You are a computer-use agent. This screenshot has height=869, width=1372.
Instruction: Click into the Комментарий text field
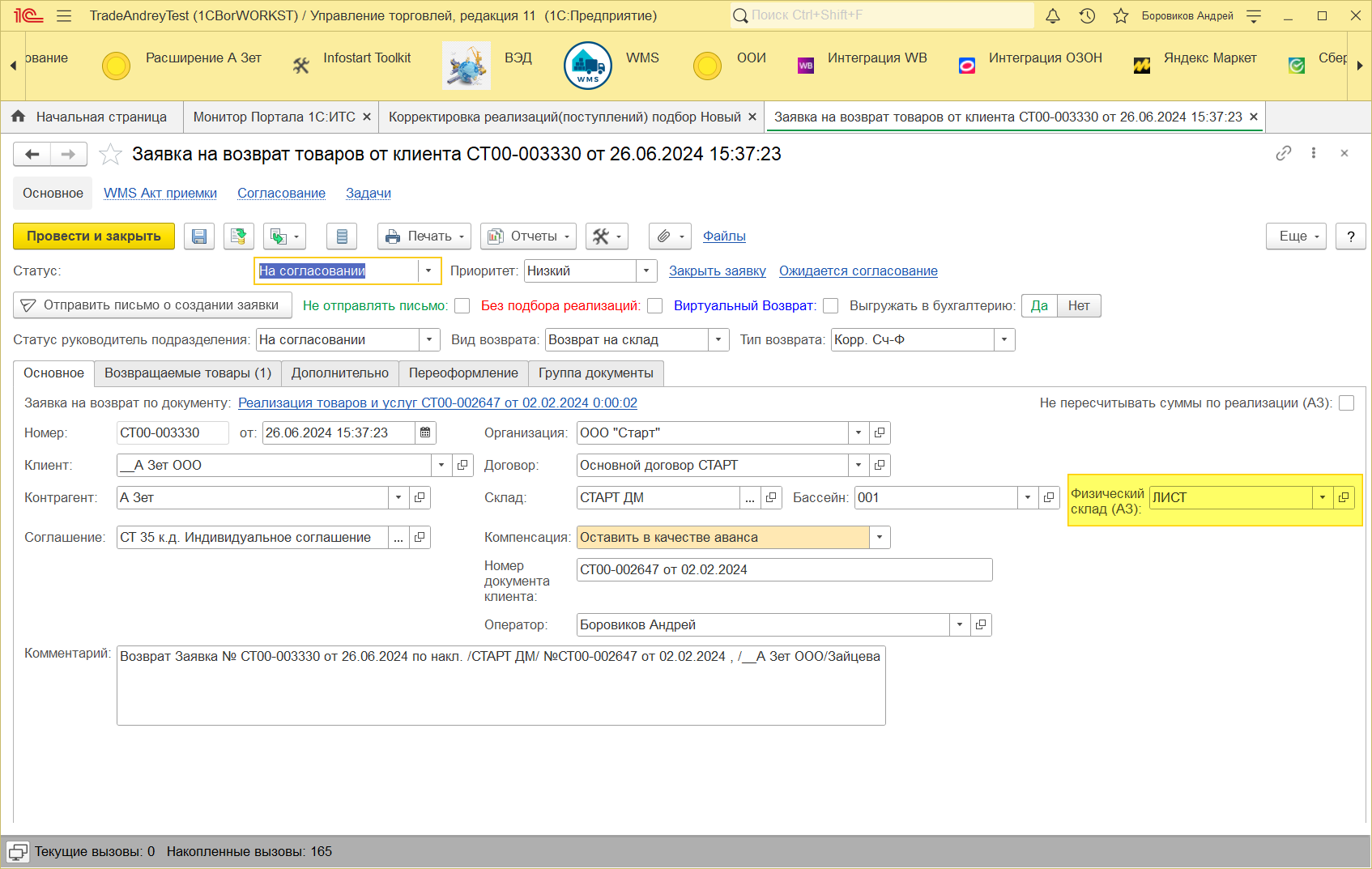click(x=501, y=684)
